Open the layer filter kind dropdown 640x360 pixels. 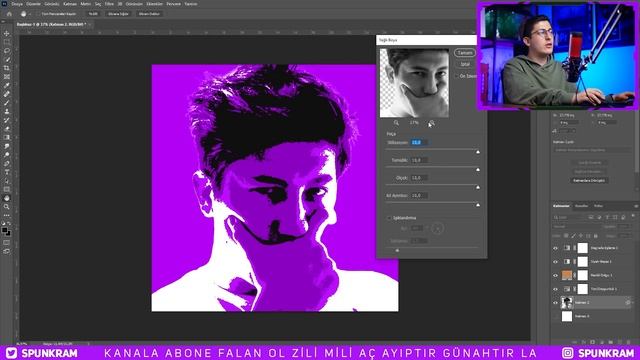click(x=569, y=218)
